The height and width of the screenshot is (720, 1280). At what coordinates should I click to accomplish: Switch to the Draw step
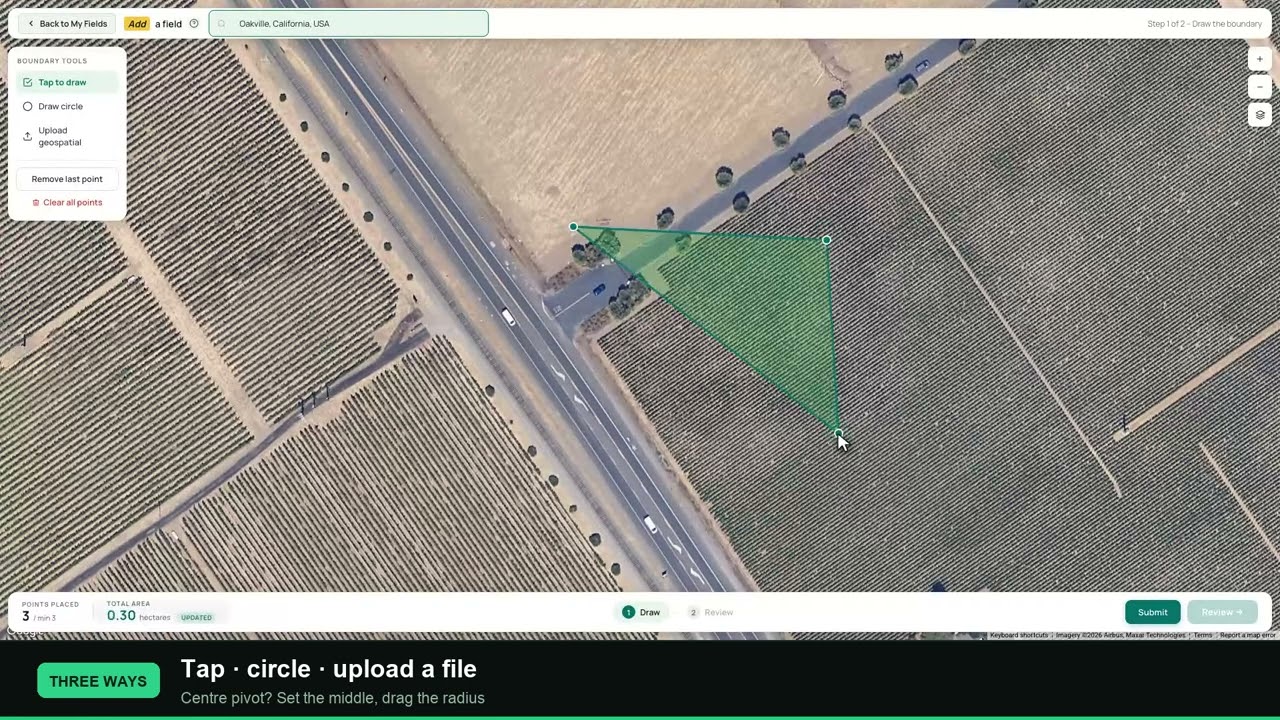pyautogui.click(x=641, y=612)
